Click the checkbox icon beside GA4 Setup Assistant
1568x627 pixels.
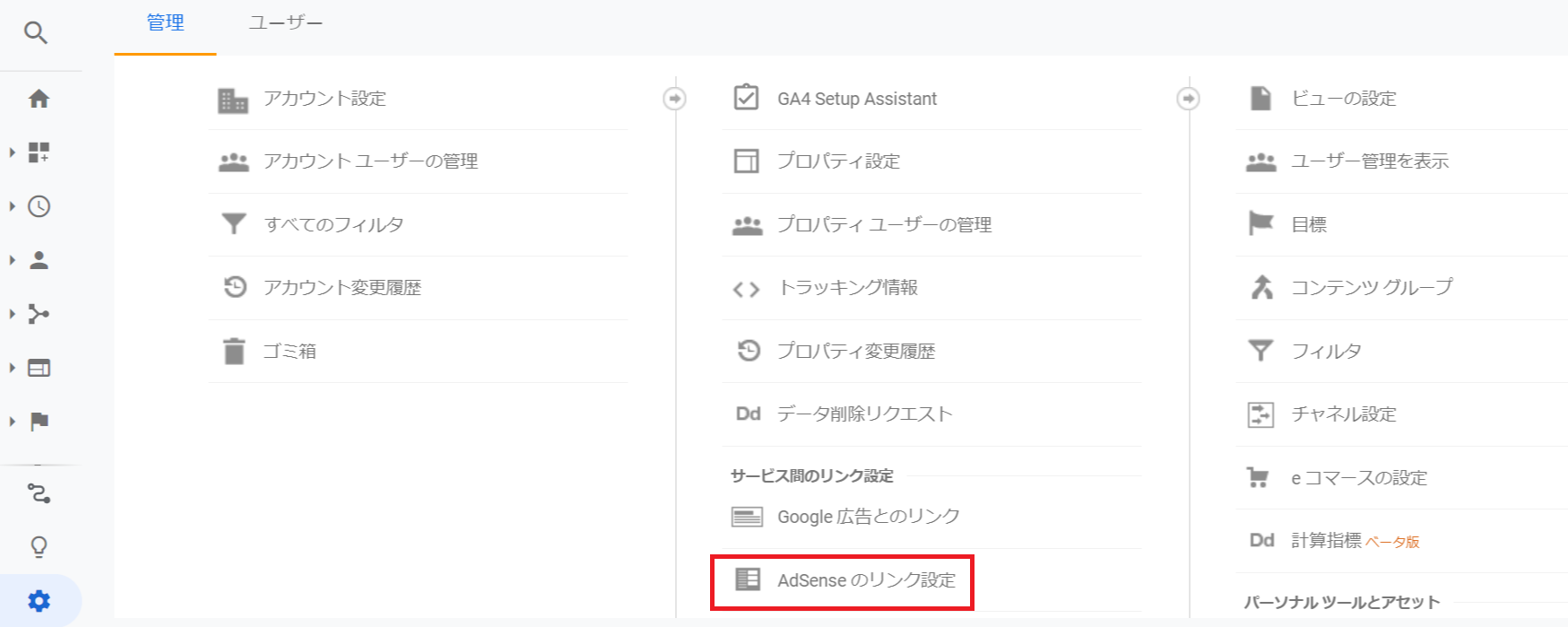click(x=746, y=97)
